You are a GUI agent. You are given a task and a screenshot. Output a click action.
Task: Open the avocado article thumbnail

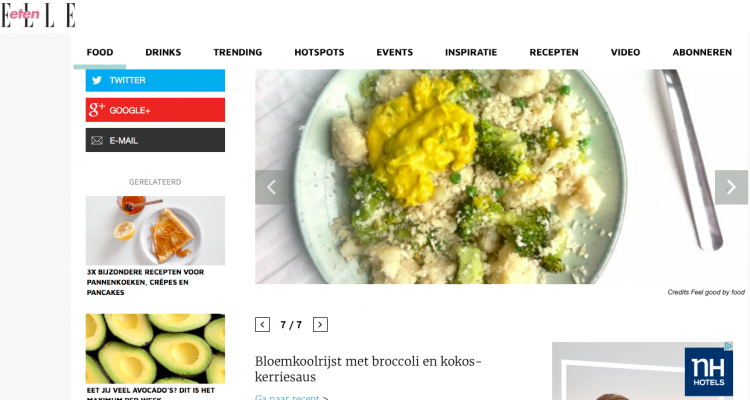(155, 349)
